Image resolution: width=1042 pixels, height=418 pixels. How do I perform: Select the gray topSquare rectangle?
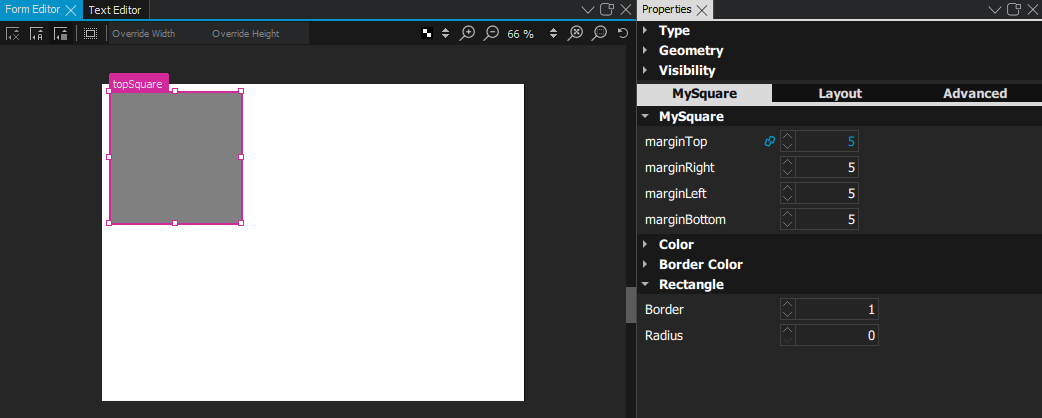(175, 157)
